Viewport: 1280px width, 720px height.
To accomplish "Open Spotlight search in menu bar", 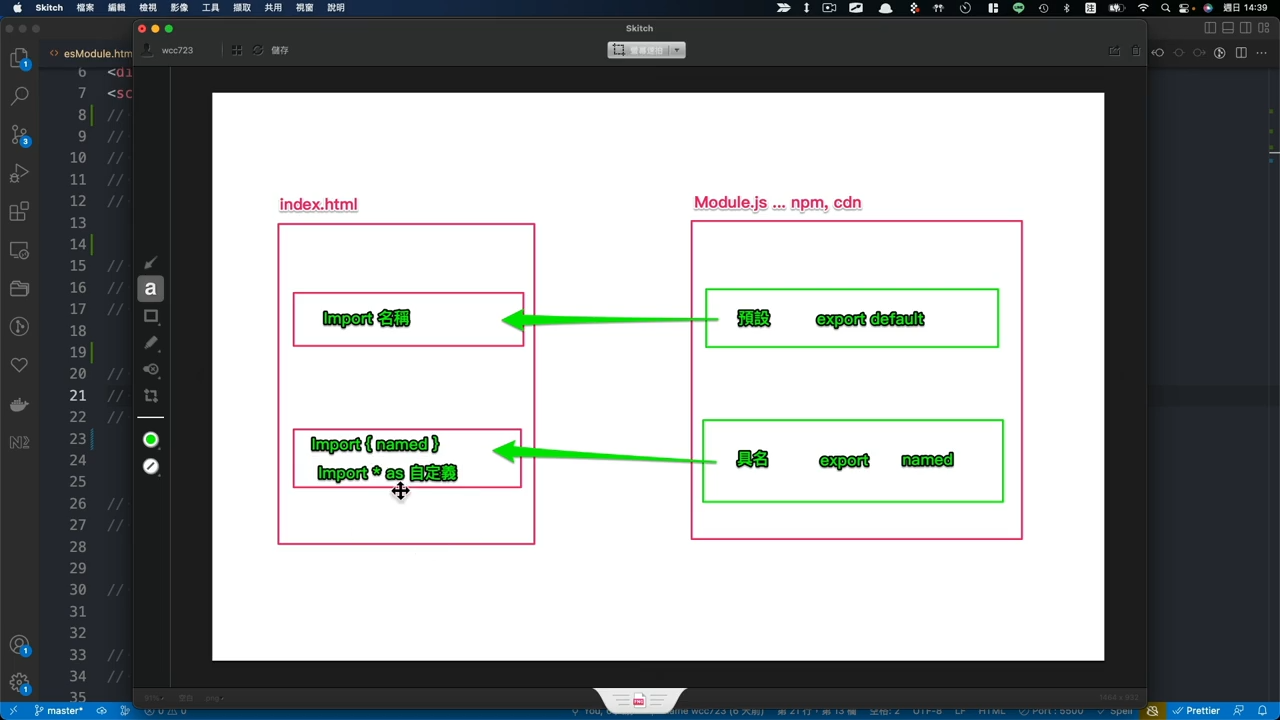I will [1166, 7].
